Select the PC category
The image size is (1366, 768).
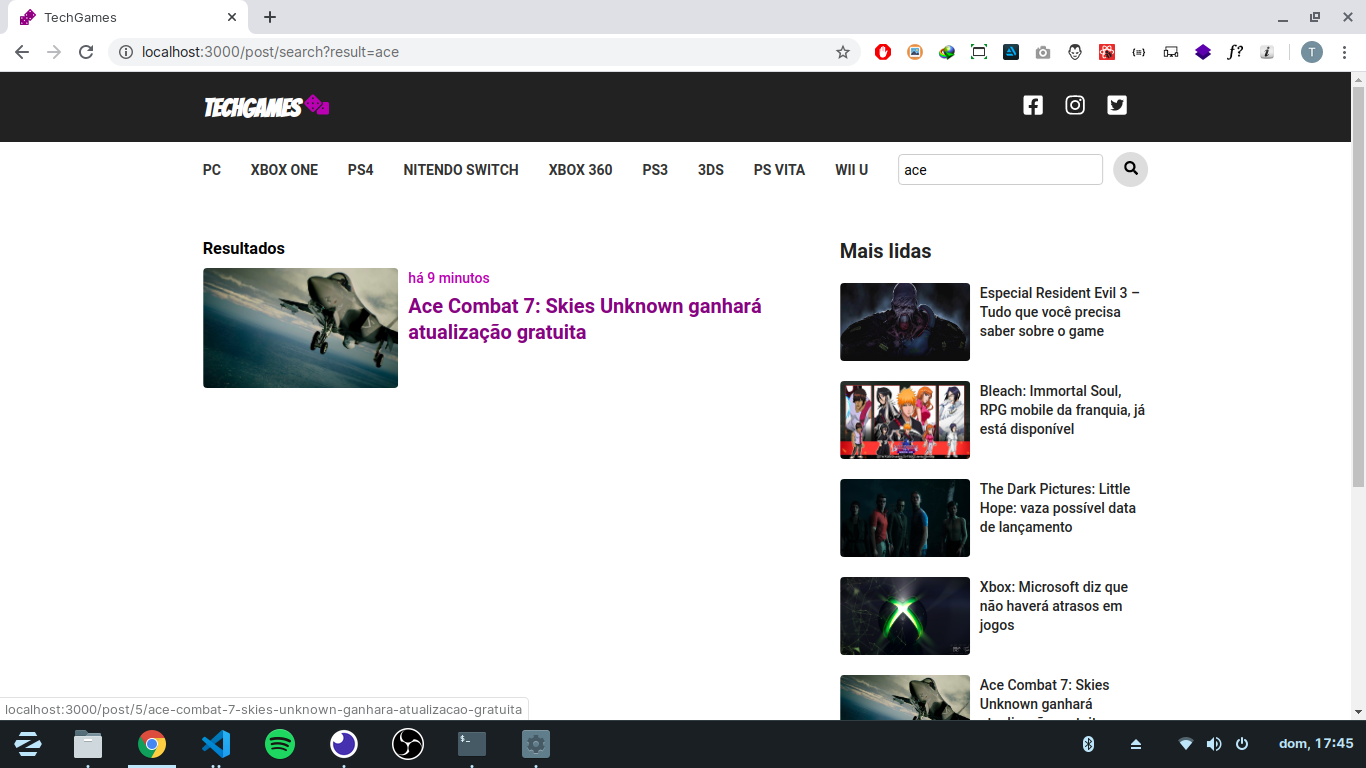(212, 170)
